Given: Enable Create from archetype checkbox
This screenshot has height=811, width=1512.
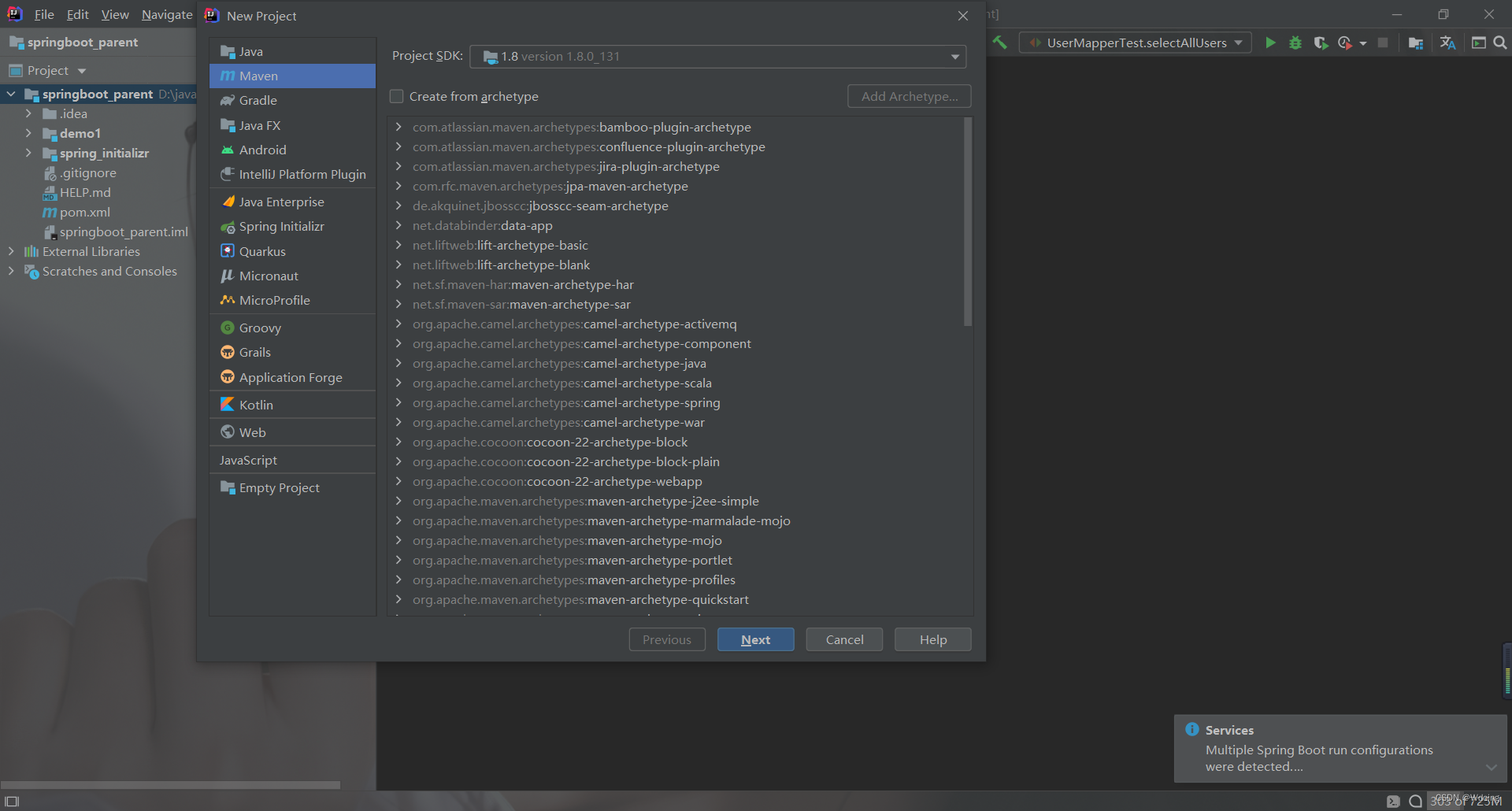Looking at the screenshot, I should coord(397,96).
